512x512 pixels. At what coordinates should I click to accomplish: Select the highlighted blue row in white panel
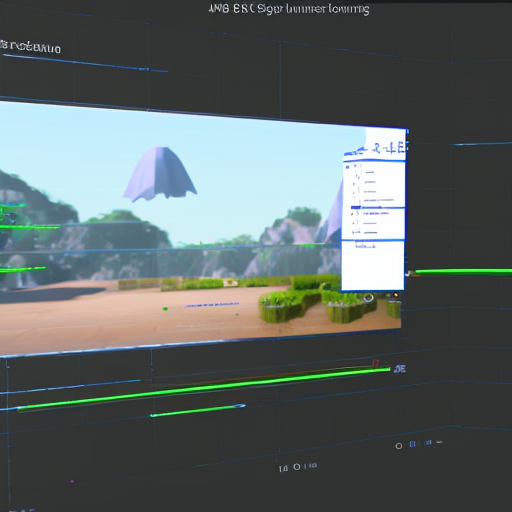click(x=374, y=207)
